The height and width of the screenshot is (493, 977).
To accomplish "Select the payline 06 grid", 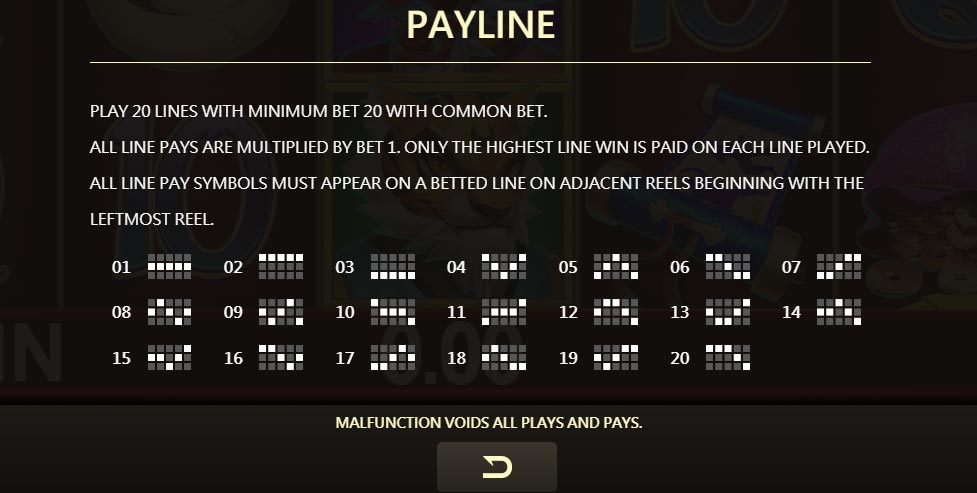I will point(728,266).
